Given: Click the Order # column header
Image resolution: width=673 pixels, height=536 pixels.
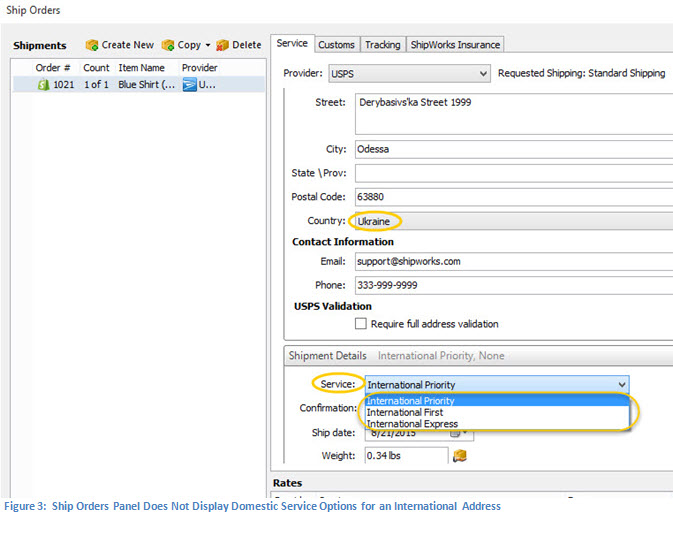Looking at the screenshot, I should click(52, 68).
